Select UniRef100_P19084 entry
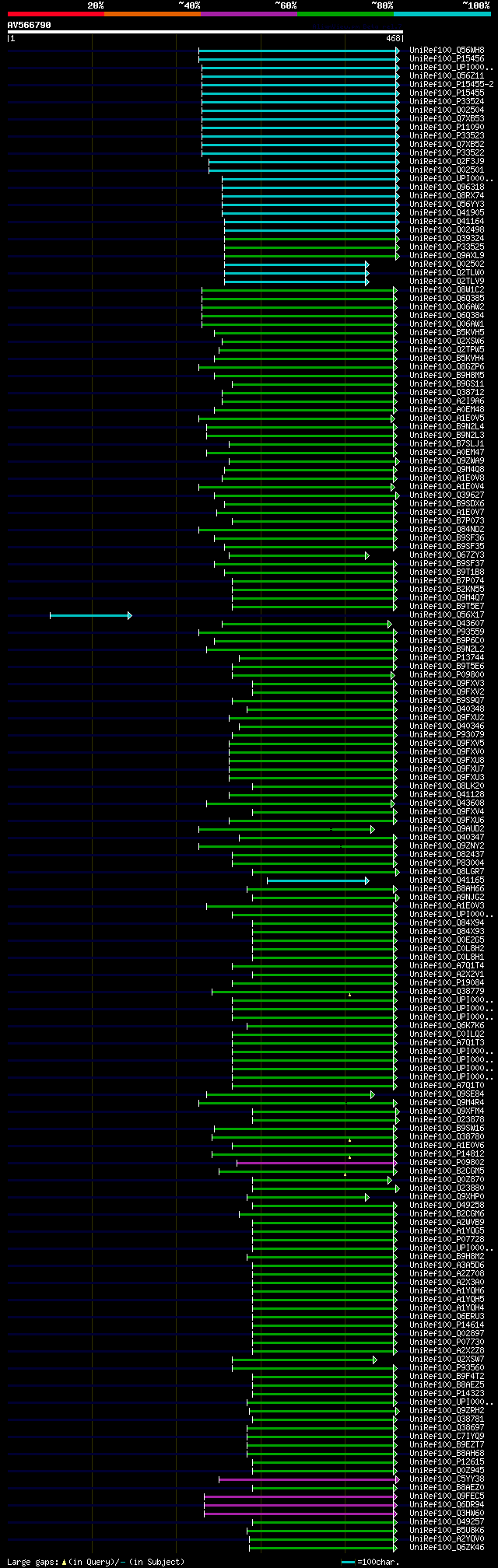Image resolution: width=498 pixels, height=1568 pixels. 447,982
